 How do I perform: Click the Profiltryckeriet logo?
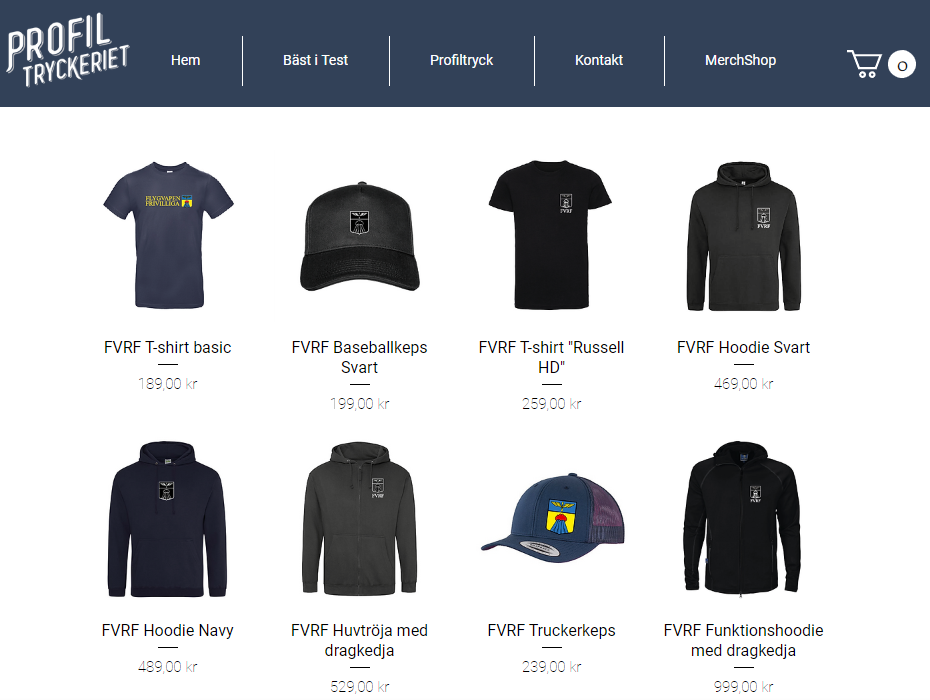click(68, 50)
